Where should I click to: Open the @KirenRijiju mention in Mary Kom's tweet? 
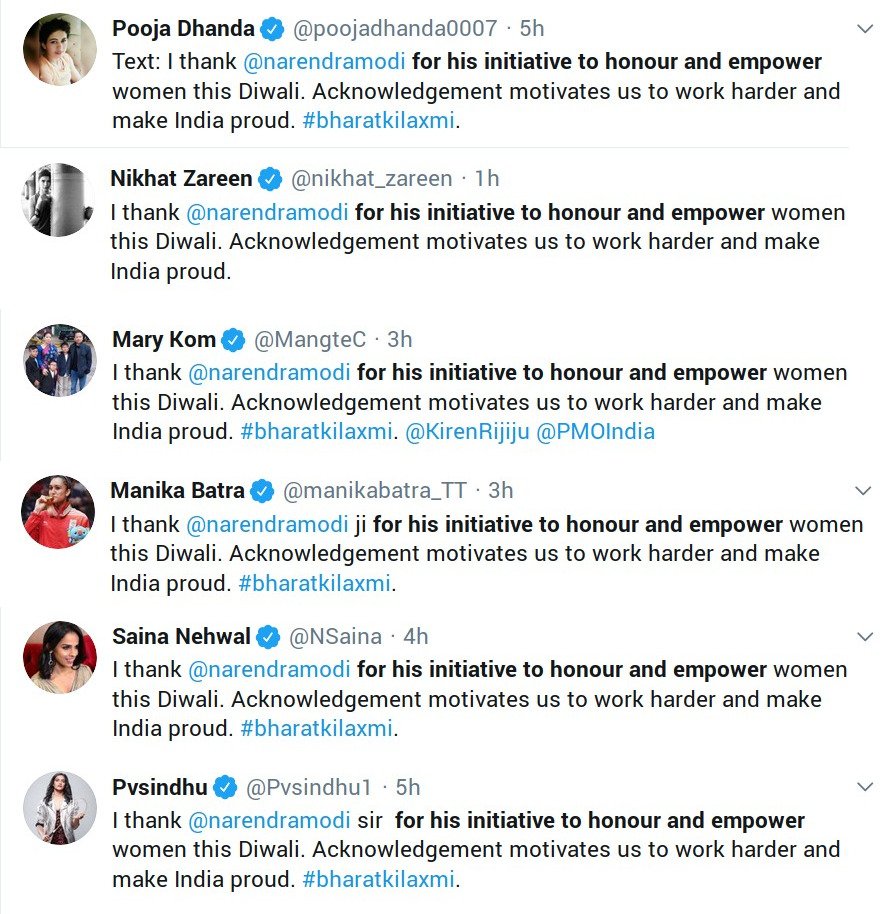pyautogui.click(x=472, y=432)
